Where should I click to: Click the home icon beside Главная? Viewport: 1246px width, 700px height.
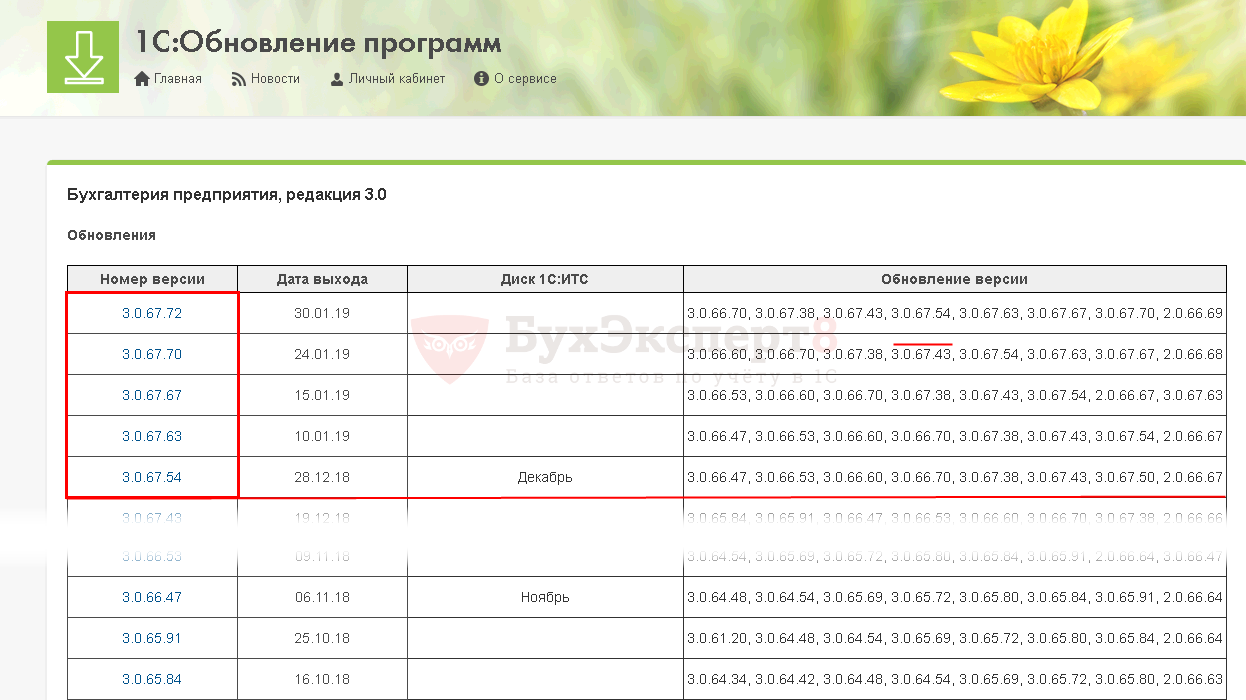(x=142, y=79)
